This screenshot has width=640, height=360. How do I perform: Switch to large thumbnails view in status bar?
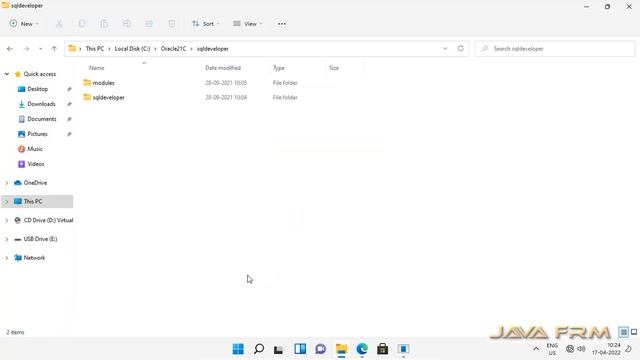pos(634,332)
